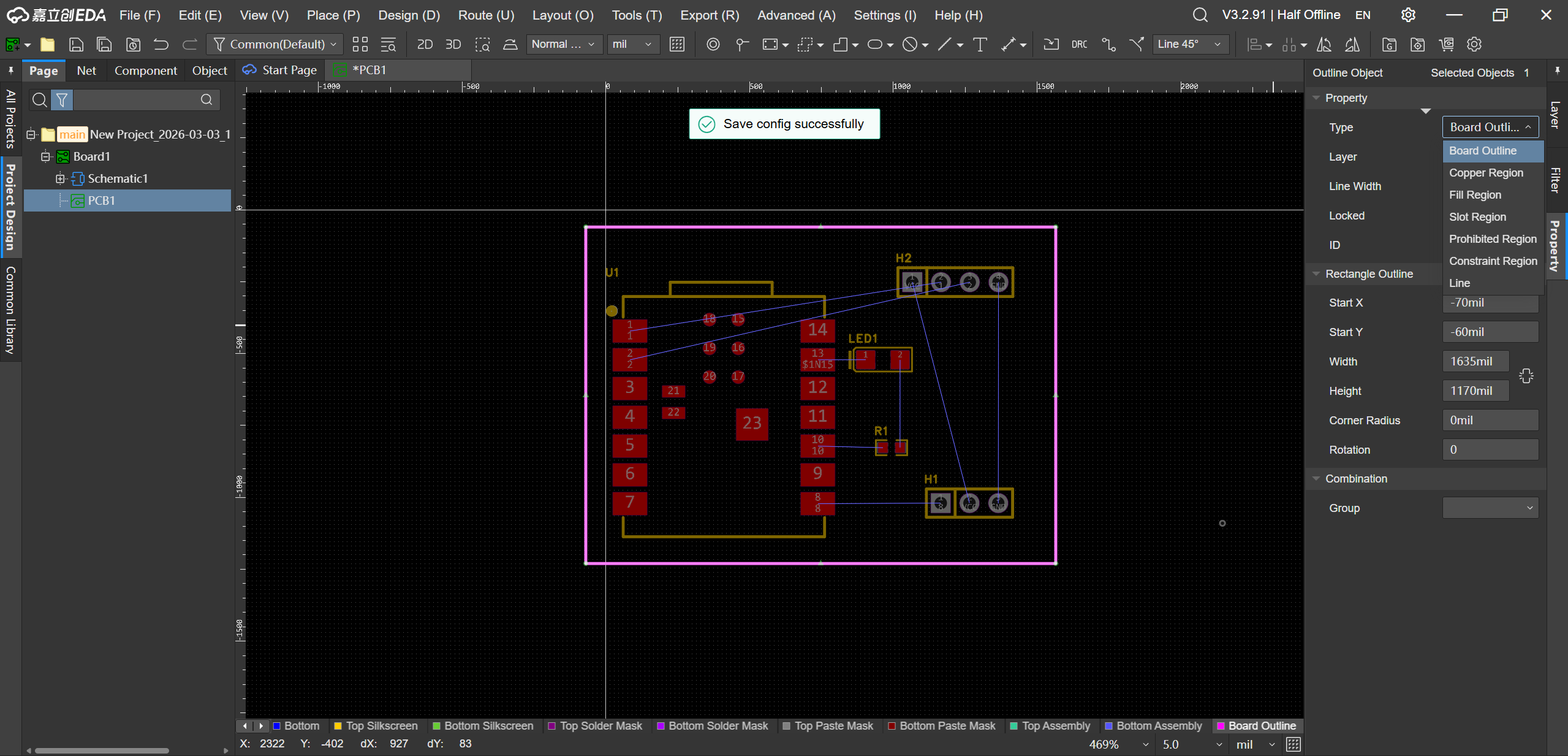Open the Line 45° routing angle dropdown

pos(1189,44)
